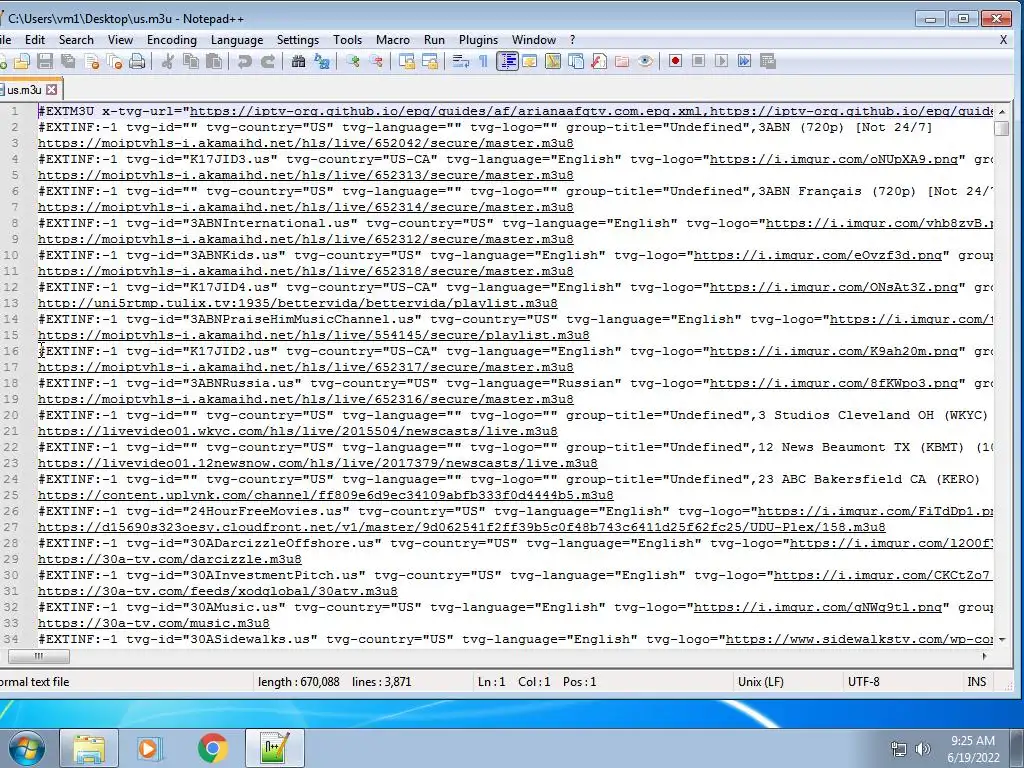Toggle file monitoring eye icon
The height and width of the screenshot is (768, 1024).
[645, 61]
